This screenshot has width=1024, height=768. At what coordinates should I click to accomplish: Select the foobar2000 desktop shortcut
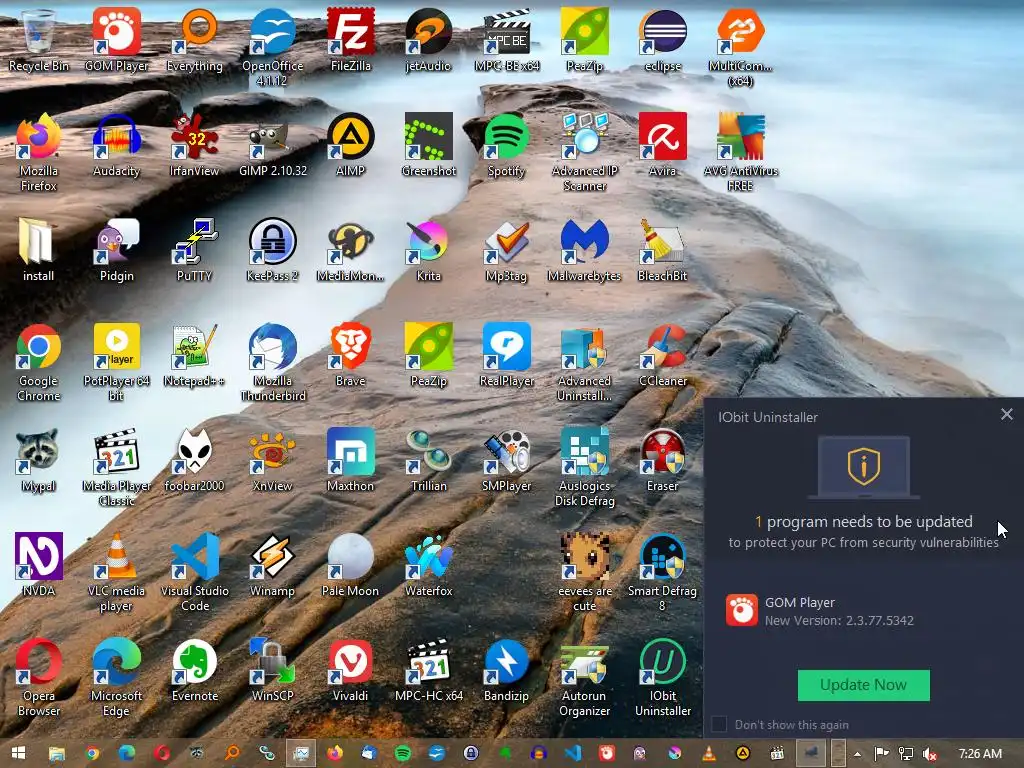[x=195, y=460]
